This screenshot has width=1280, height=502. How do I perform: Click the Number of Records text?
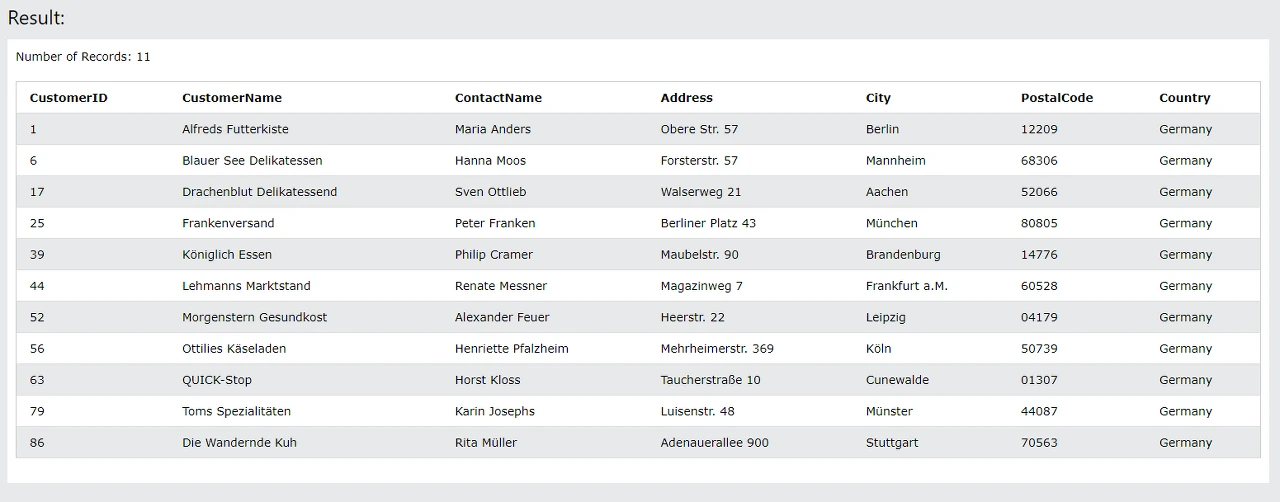pyautogui.click(x=83, y=57)
